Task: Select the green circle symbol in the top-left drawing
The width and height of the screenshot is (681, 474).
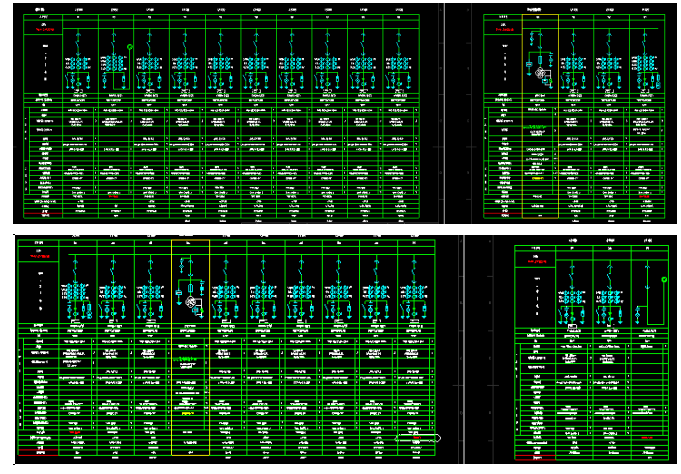Action: 129,46
